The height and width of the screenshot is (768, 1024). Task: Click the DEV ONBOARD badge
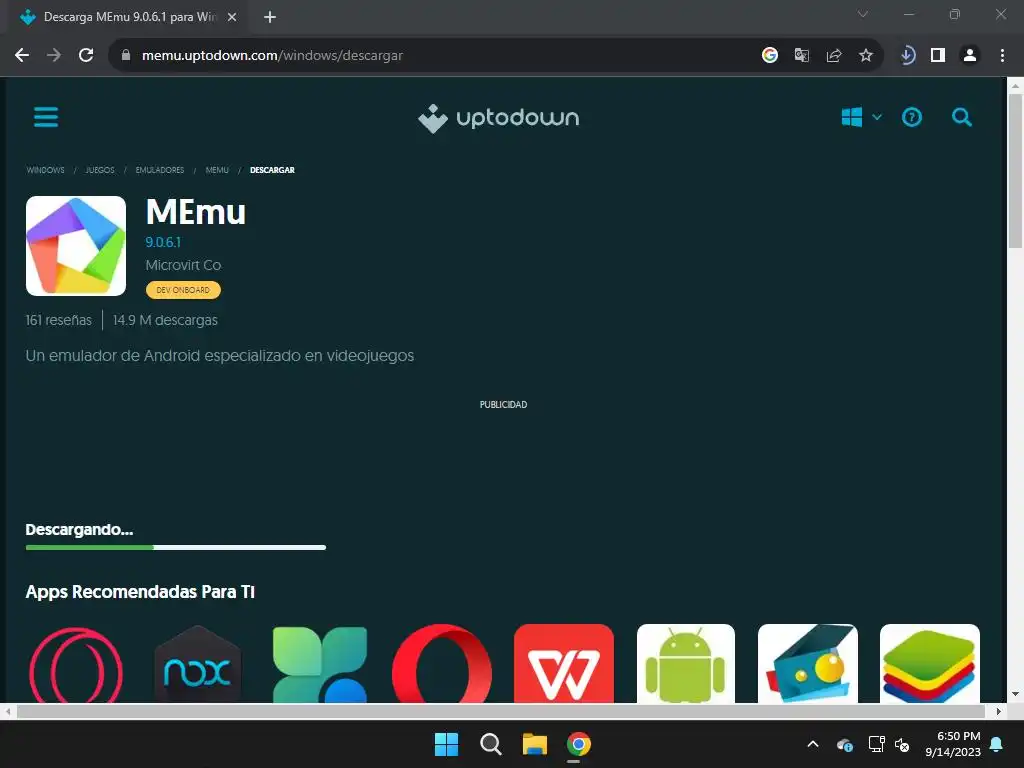pos(183,290)
